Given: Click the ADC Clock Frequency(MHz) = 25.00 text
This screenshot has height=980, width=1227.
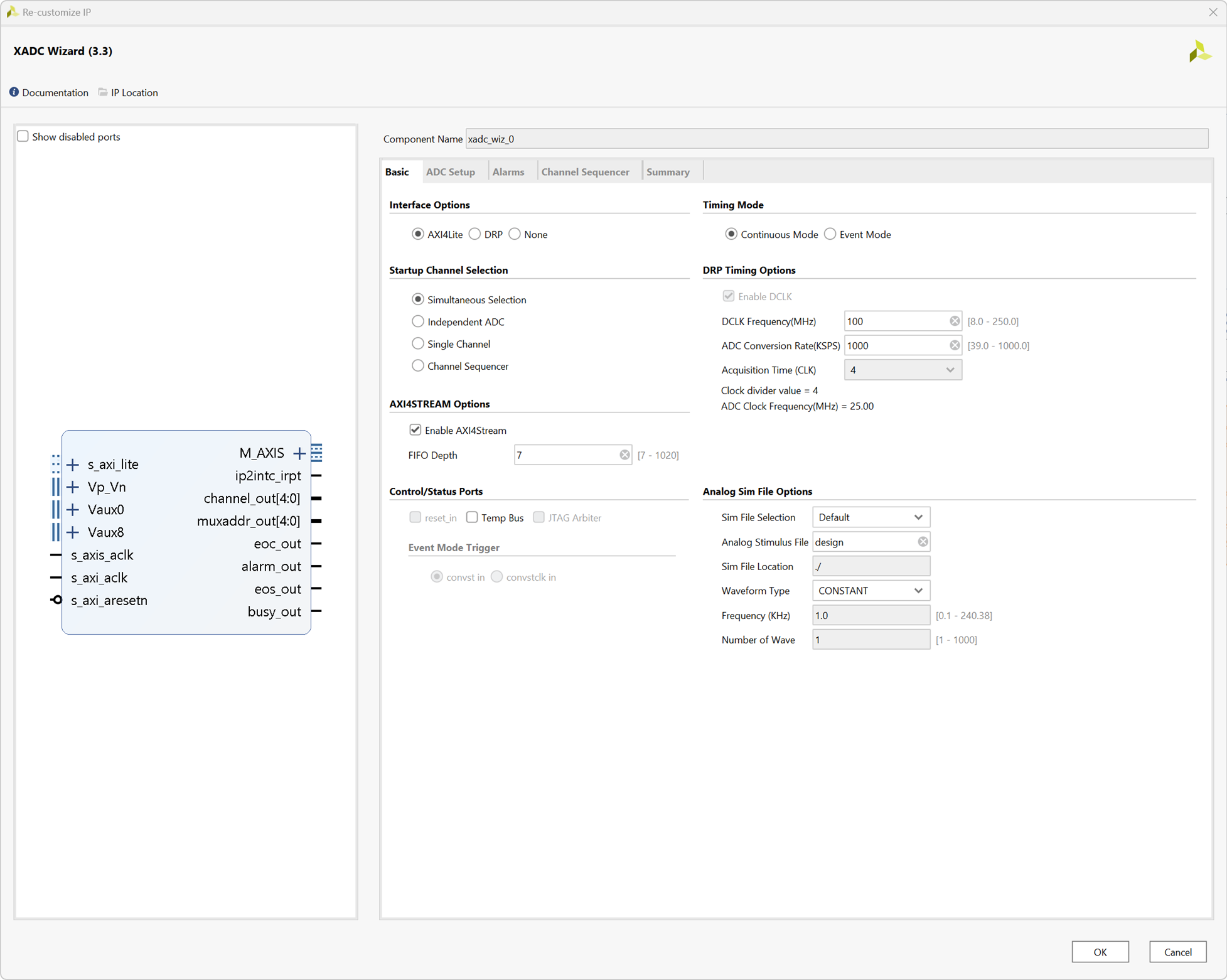Looking at the screenshot, I should (797, 406).
